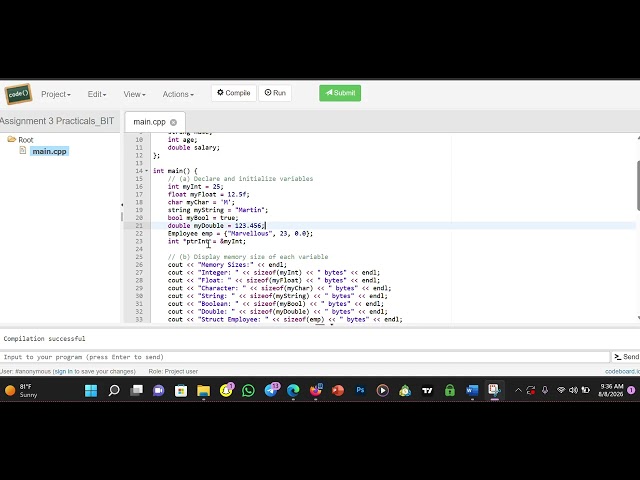Open the notification badge at taskbar end
Screen dimensions: 640x480
click(631, 391)
